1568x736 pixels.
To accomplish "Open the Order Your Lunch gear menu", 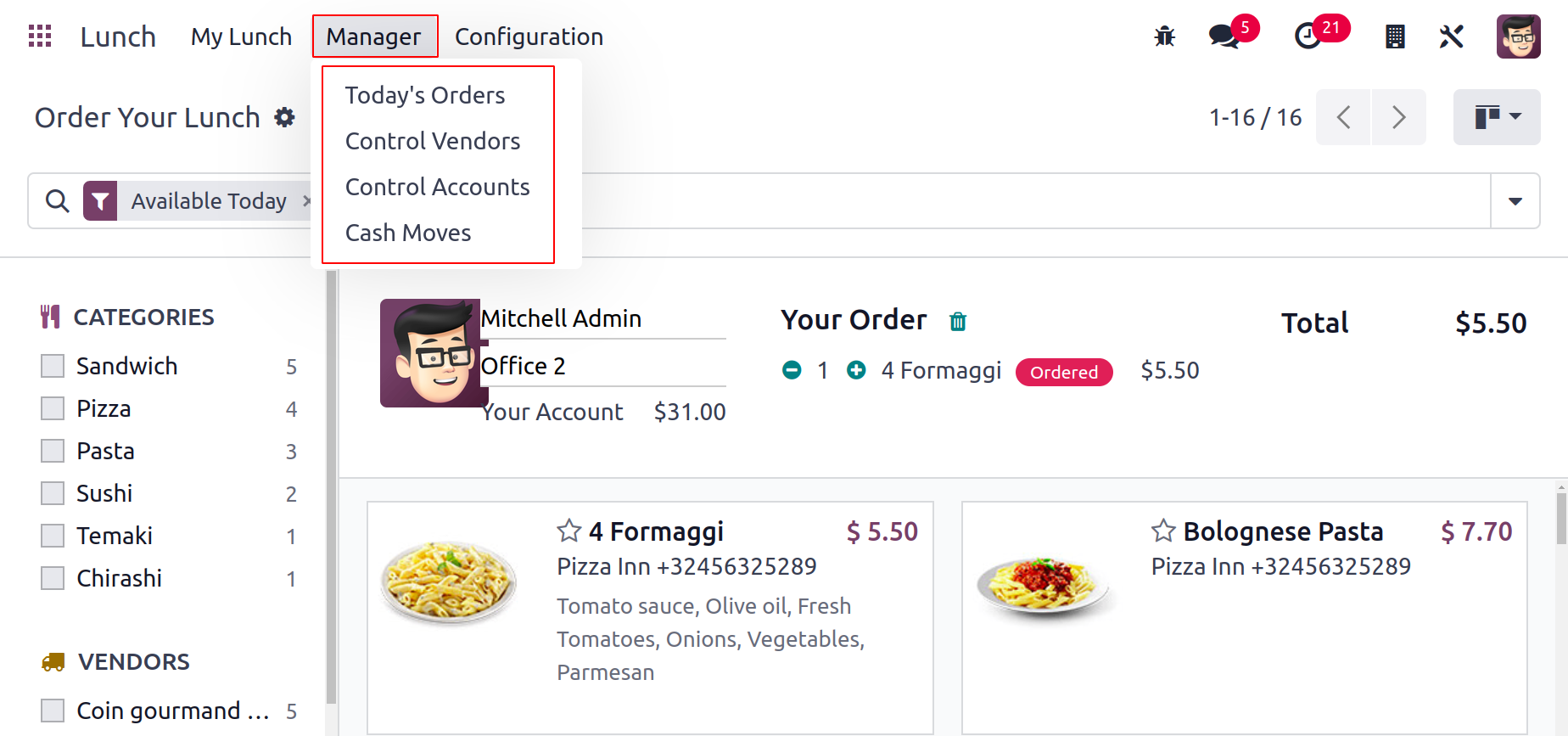I will tap(285, 117).
